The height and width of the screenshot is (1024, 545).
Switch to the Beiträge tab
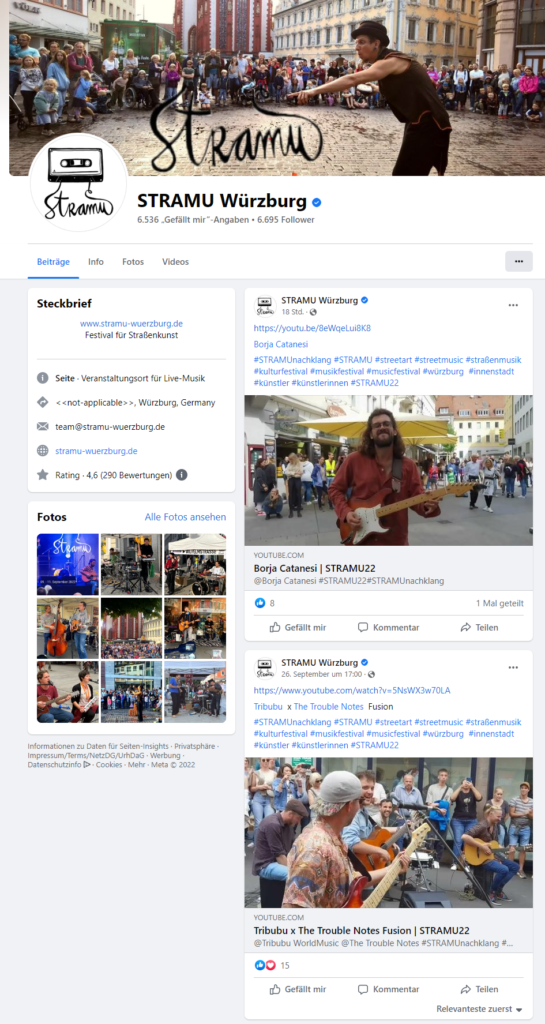point(54,262)
